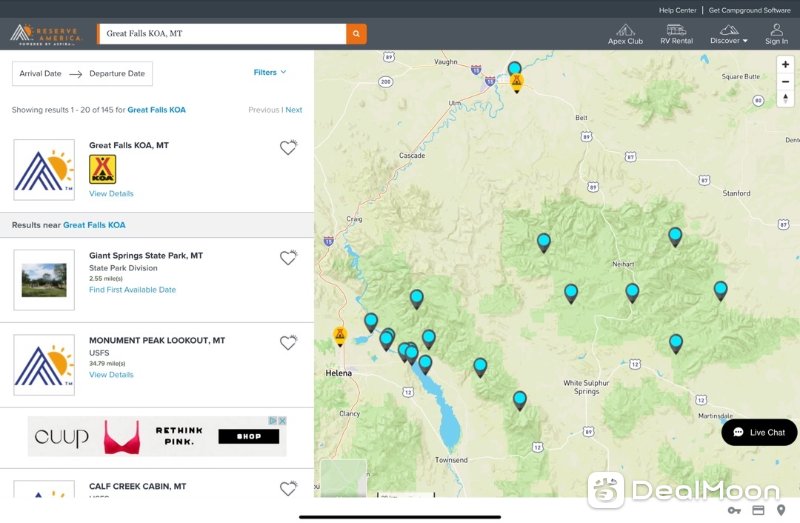
Task: Open the Sign In icon
Action: (x=776, y=34)
